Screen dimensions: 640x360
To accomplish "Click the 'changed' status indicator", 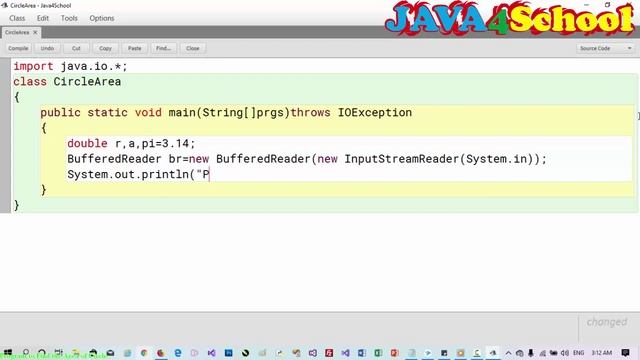I will pos(607,322).
